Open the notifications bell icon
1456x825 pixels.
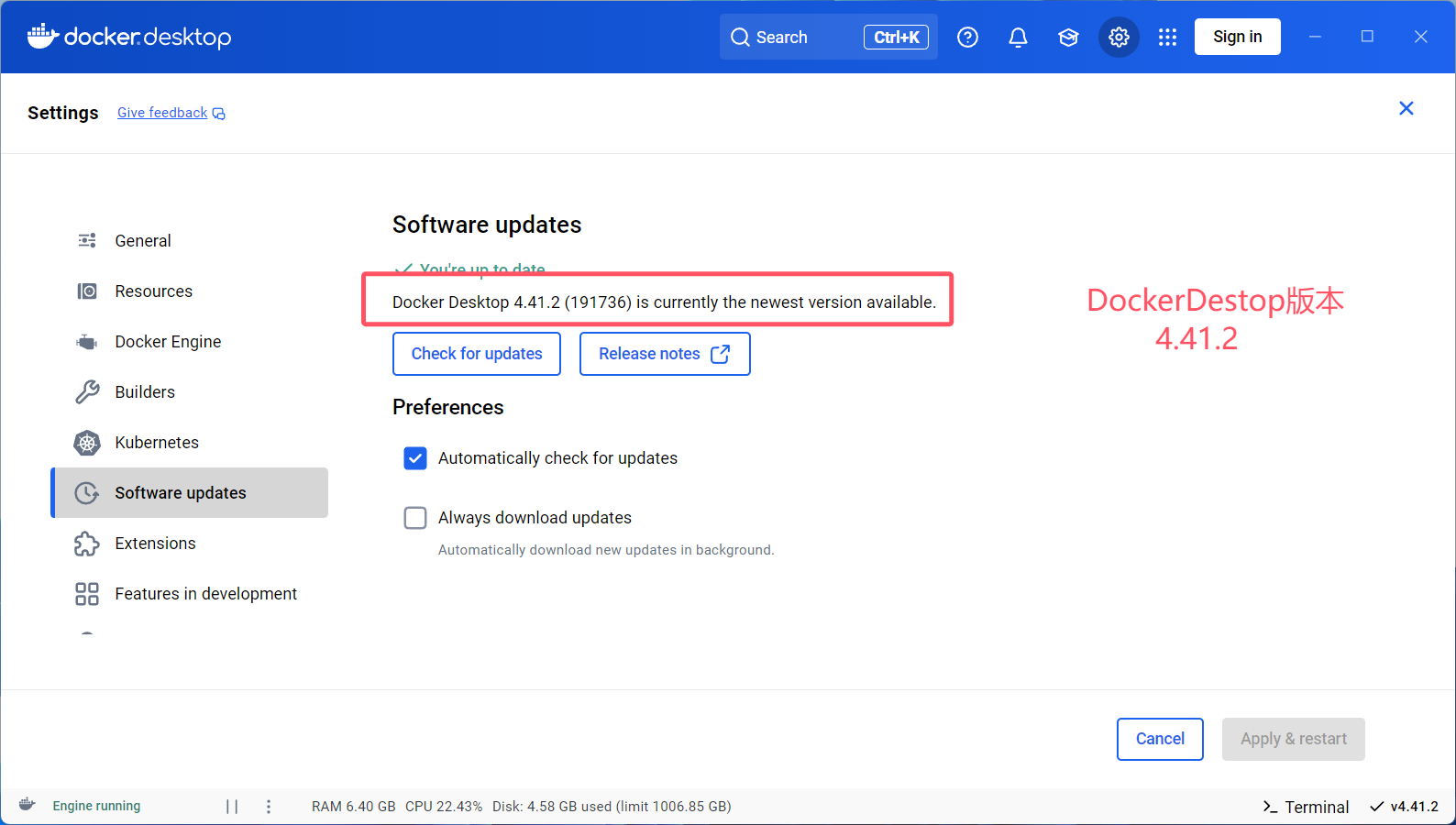click(x=1018, y=37)
